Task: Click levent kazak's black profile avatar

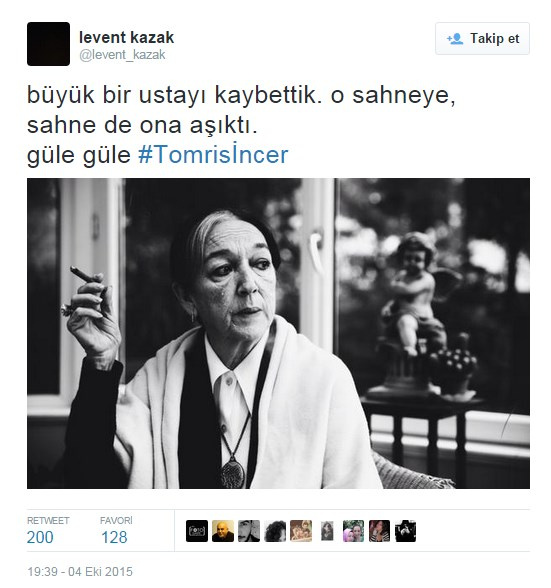Action: [48, 44]
